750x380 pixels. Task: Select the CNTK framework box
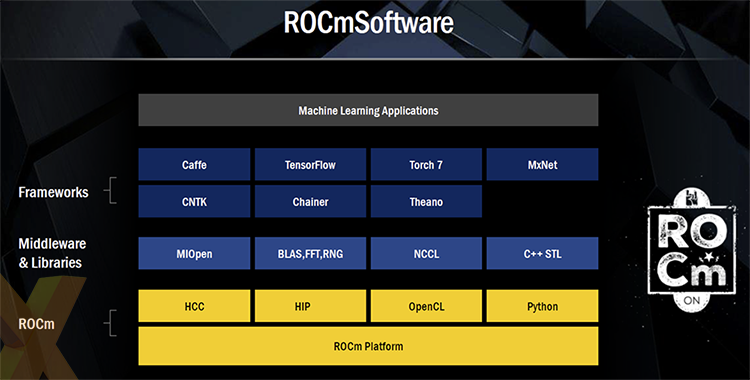point(194,201)
